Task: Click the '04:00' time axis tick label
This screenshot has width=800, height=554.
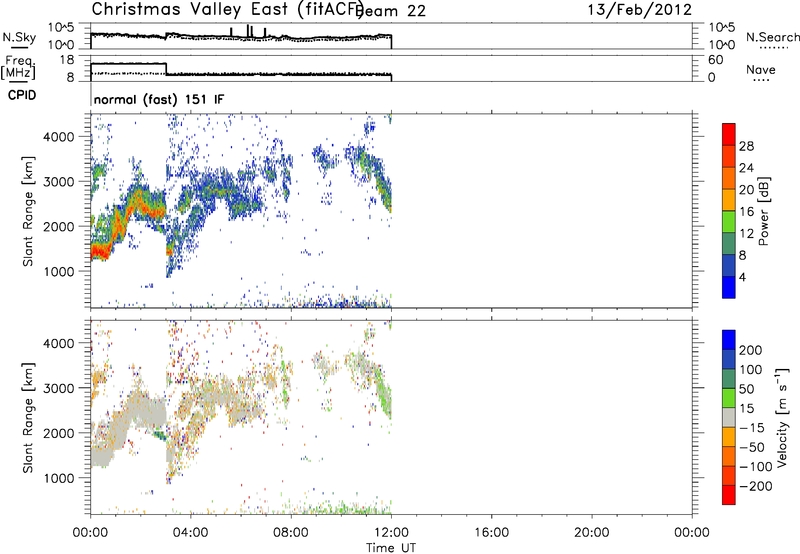Action: 191,533
